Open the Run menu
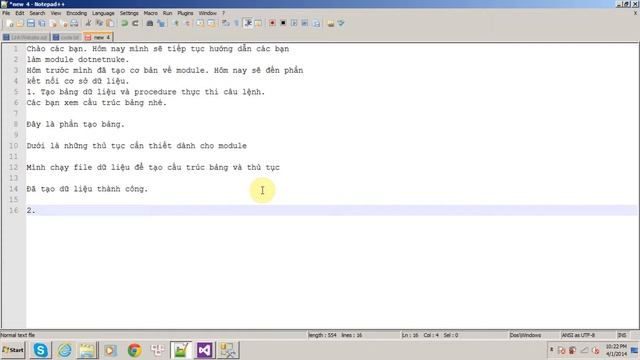The height and width of the screenshot is (360, 640). point(167,13)
